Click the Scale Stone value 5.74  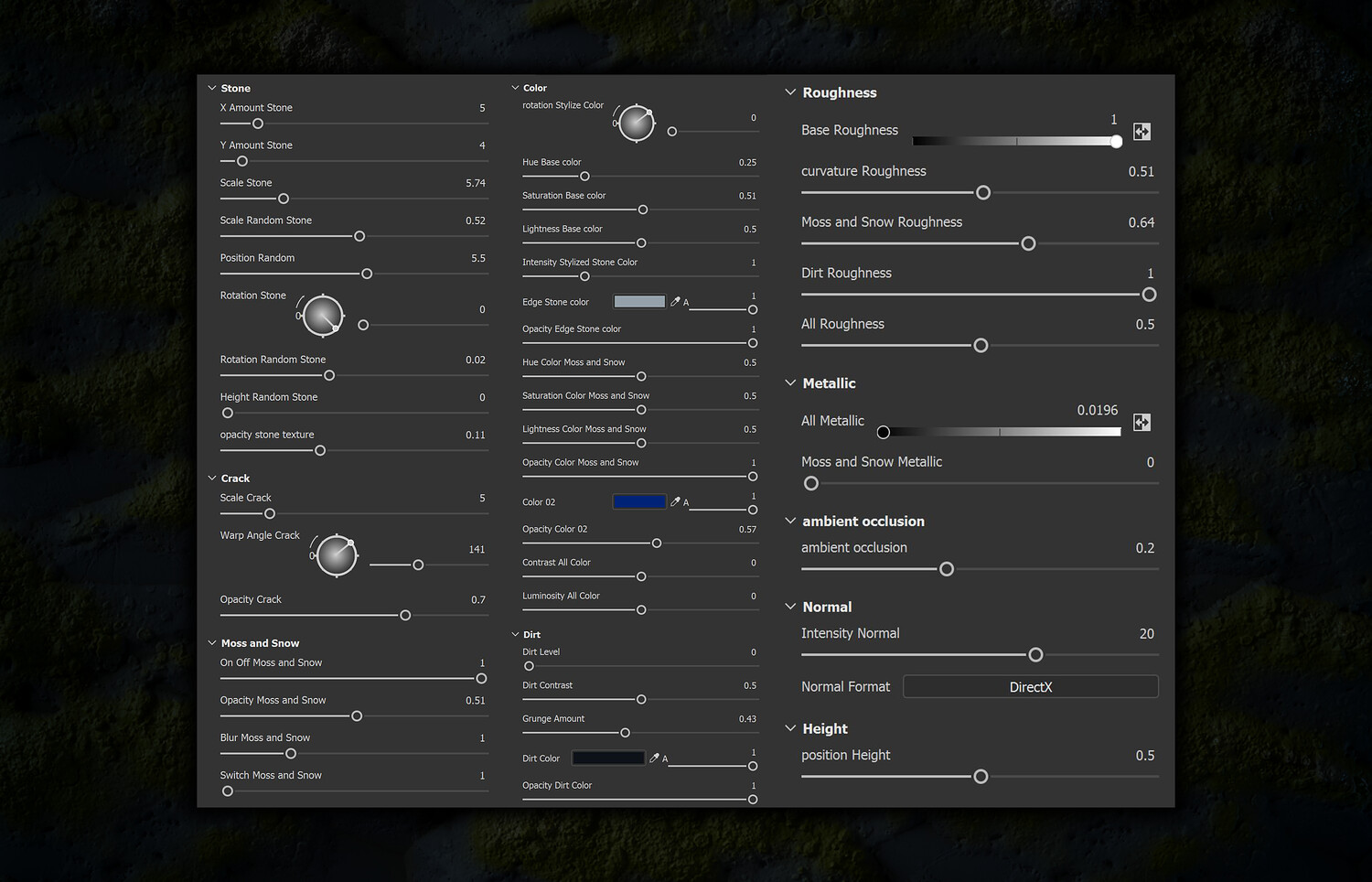tap(476, 183)
